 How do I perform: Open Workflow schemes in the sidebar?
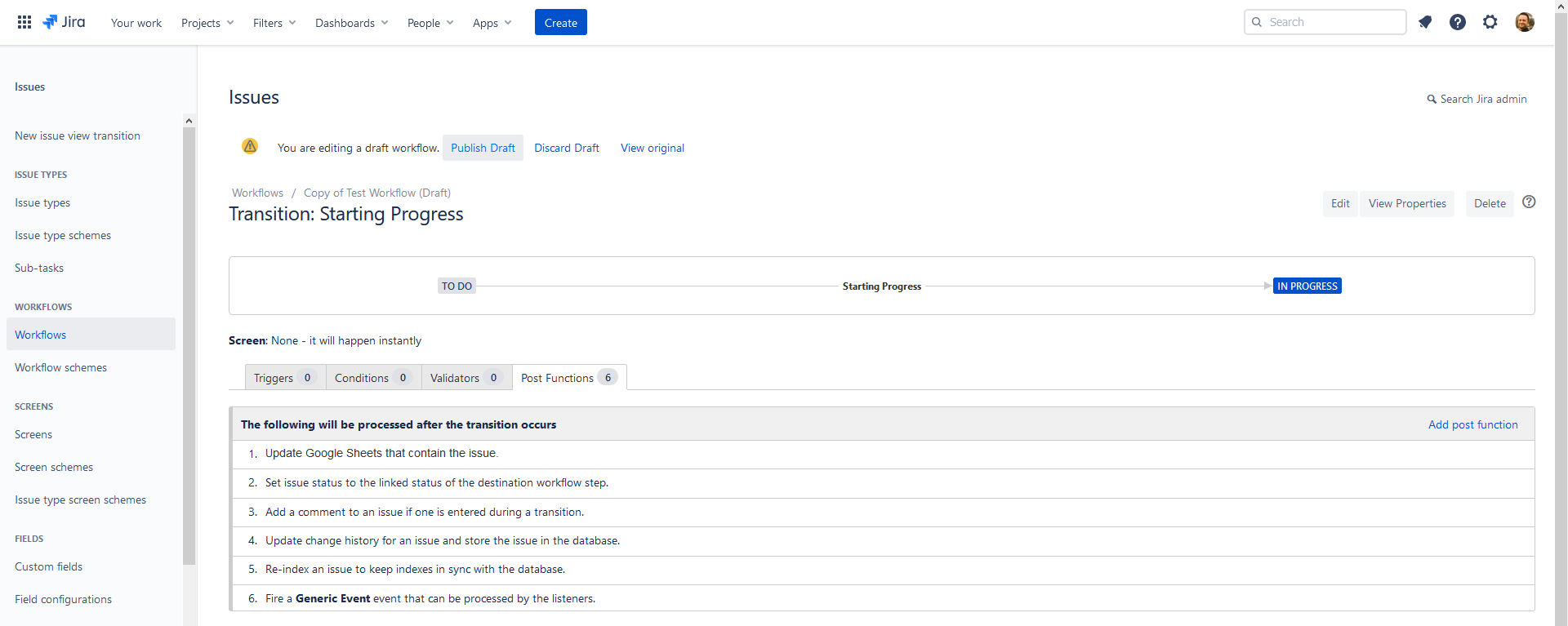coord(60,367)
